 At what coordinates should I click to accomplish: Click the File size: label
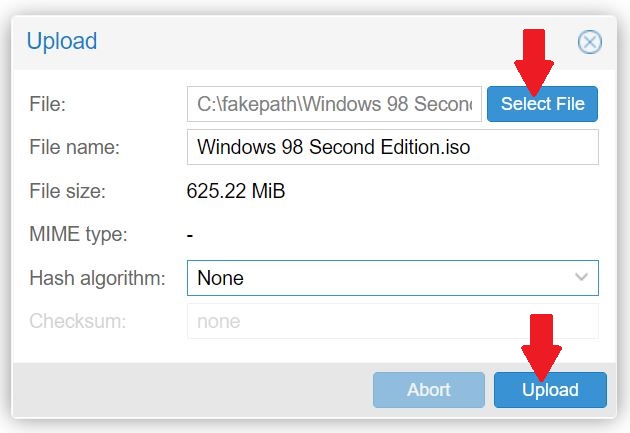tap(68, 191)
